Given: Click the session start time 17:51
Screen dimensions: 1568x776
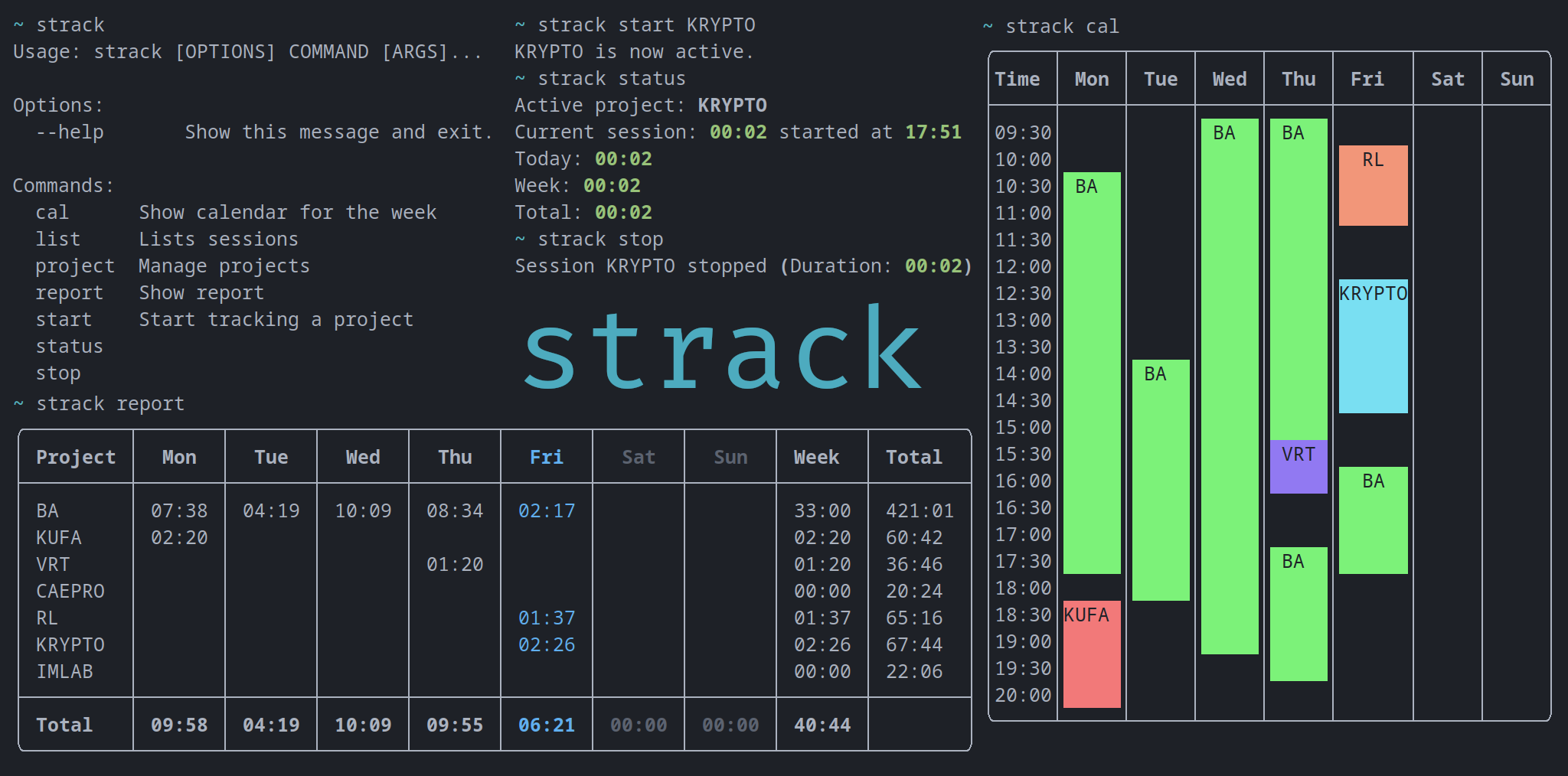Looking at the screenshot, I should coord(933,132).
